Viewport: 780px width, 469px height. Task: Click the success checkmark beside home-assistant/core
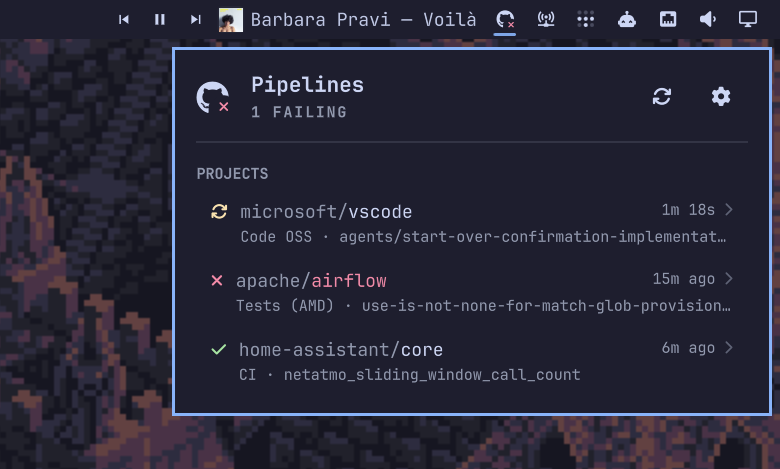point(218,350)
